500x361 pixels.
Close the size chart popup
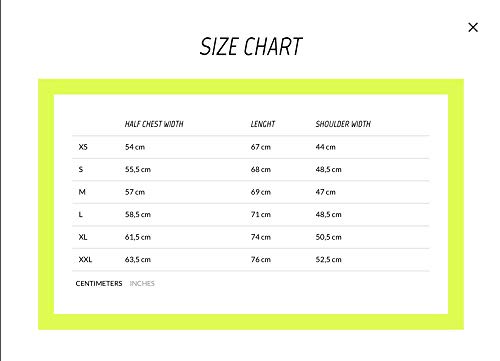(473, 27)
